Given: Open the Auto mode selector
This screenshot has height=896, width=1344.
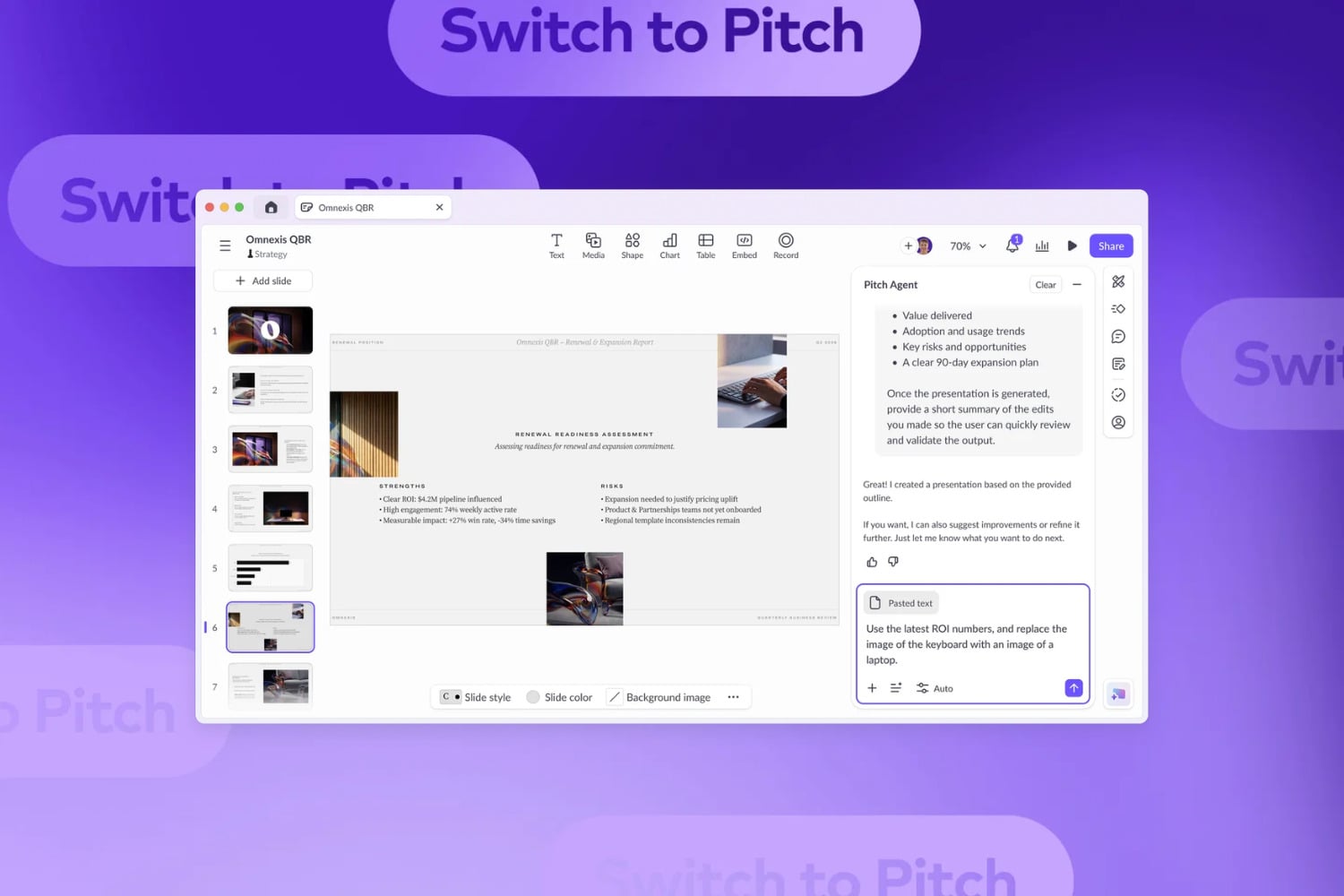Looking at the screenshot, I should [935, 688].
